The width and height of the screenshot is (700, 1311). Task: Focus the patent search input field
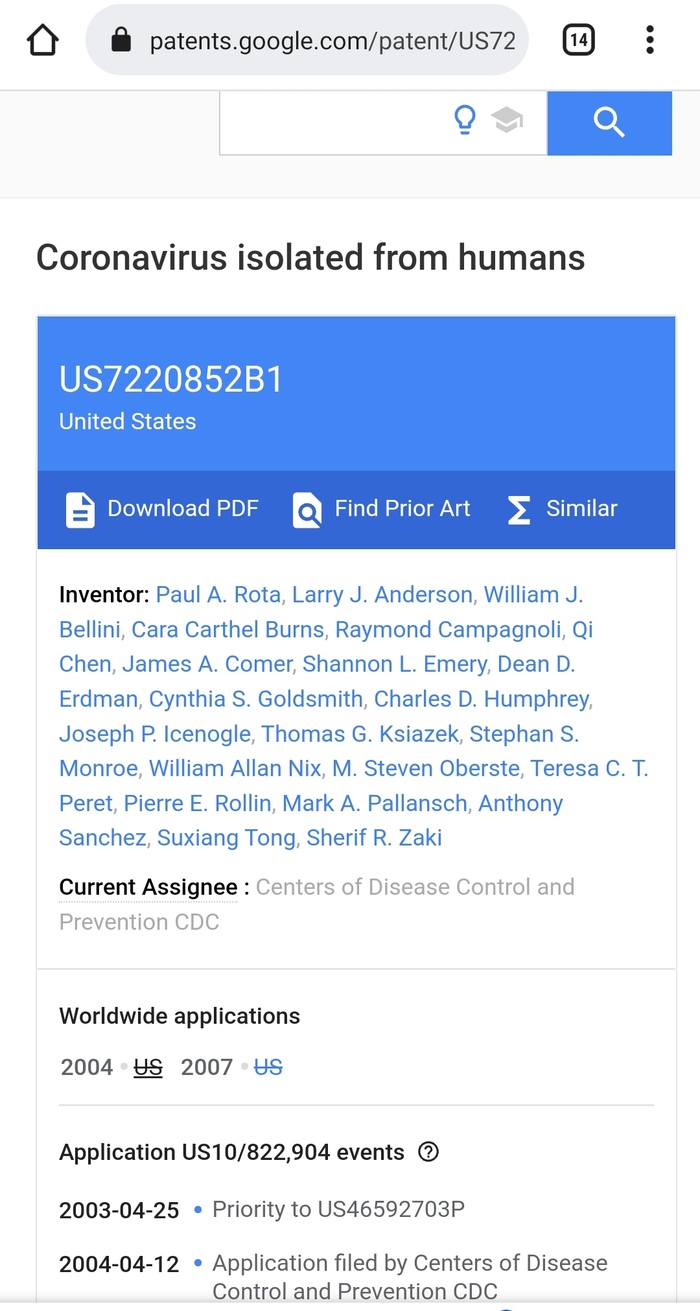coord(330,122)
